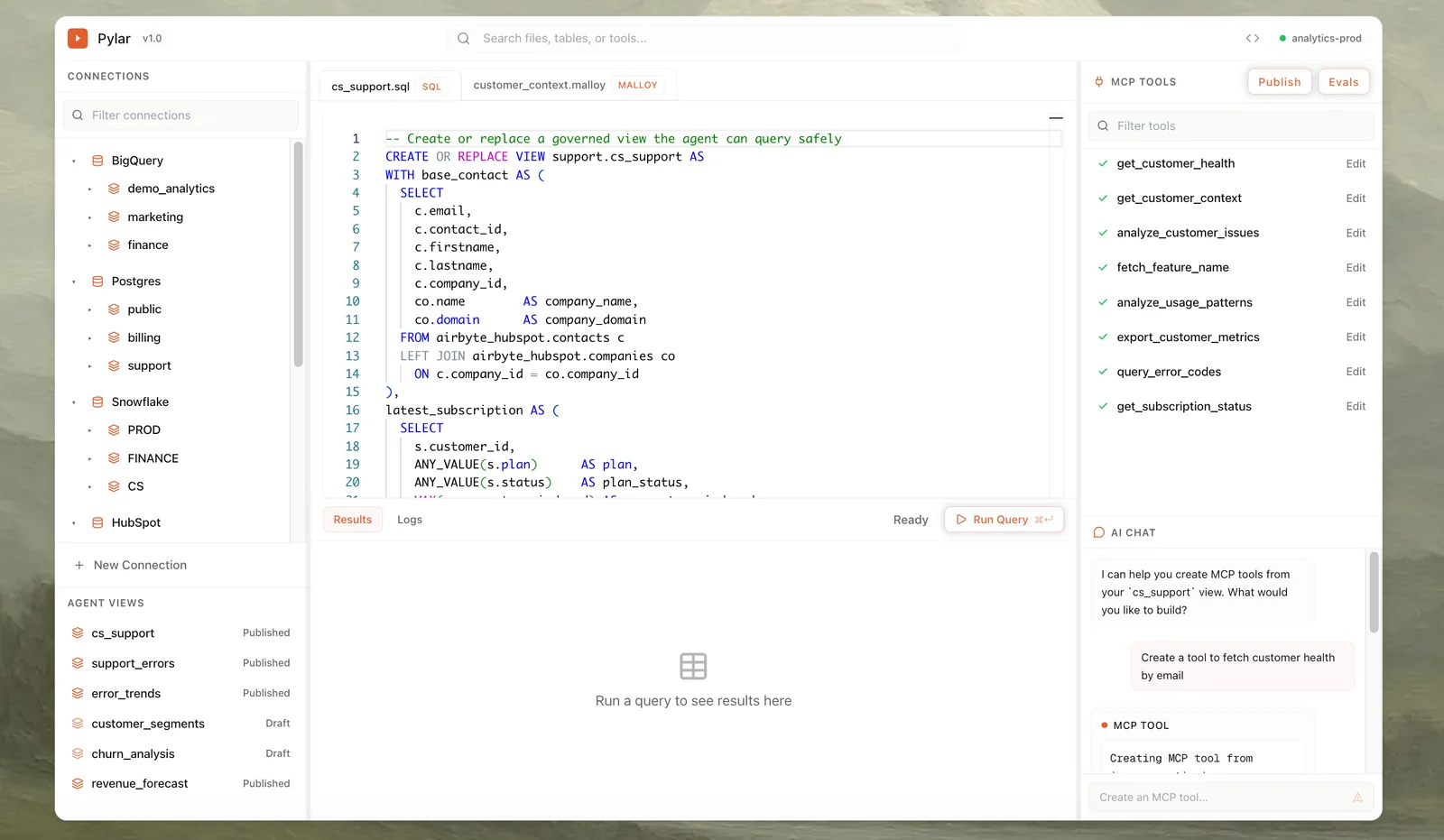
Task: Switch to the customer_context.malloy tab
Action: coord(539,84)
